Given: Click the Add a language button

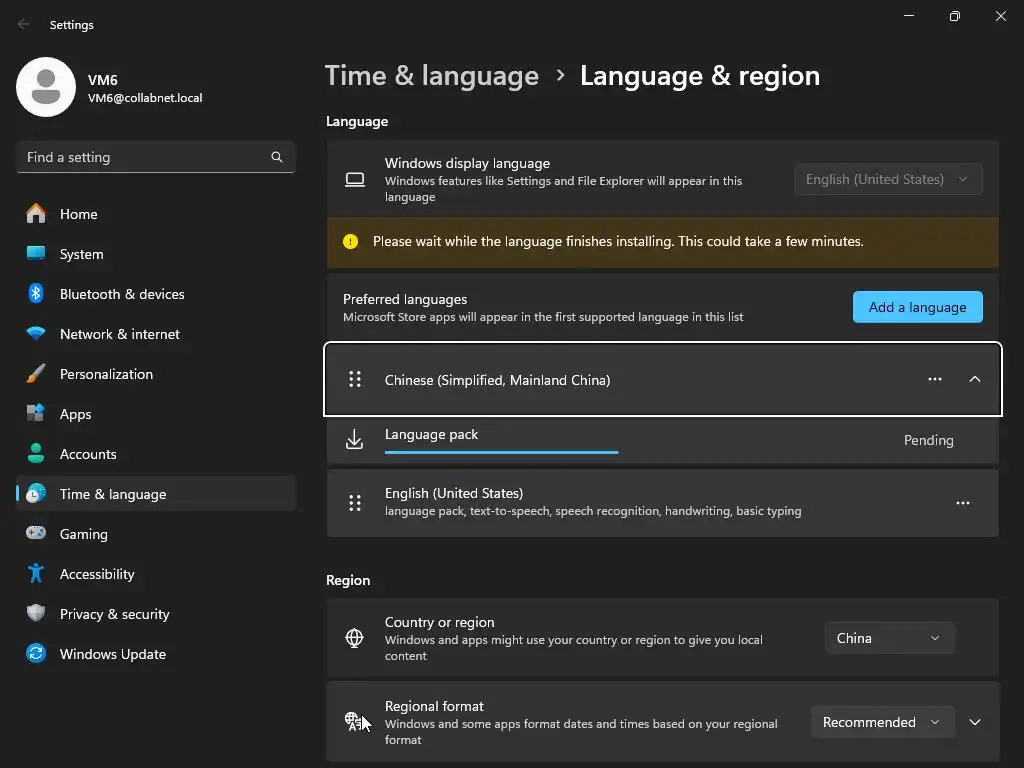Looking at the screenshot, I should [x=917, y=307].
